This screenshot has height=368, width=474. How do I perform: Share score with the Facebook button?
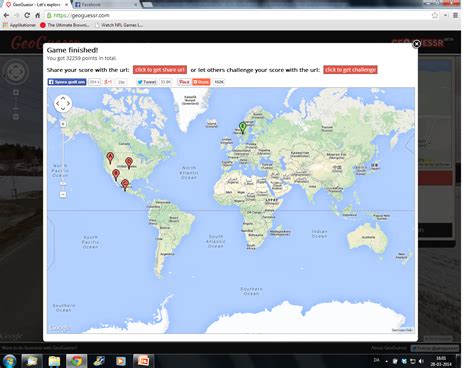click(x=67, y=82)
